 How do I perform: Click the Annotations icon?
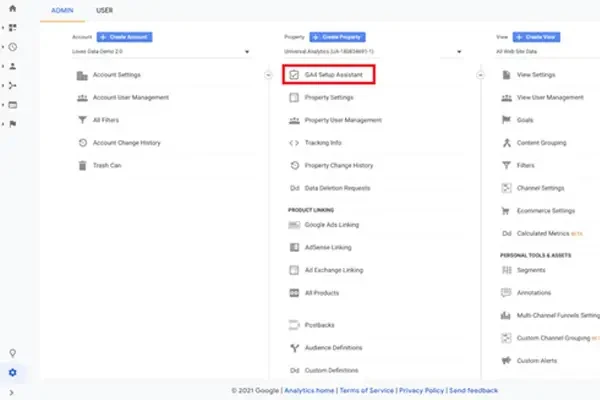pyautogui.click(x=506, y=293)
